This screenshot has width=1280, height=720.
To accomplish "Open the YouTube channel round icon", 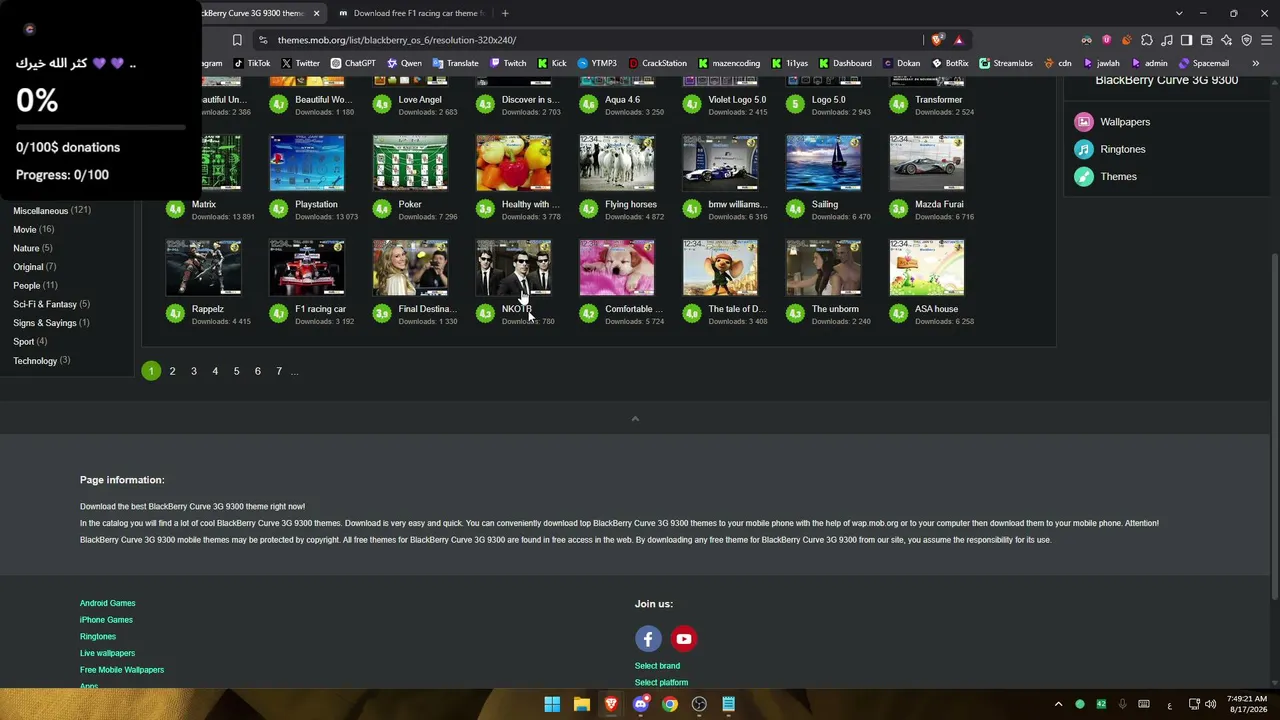I will coord(684,639).
